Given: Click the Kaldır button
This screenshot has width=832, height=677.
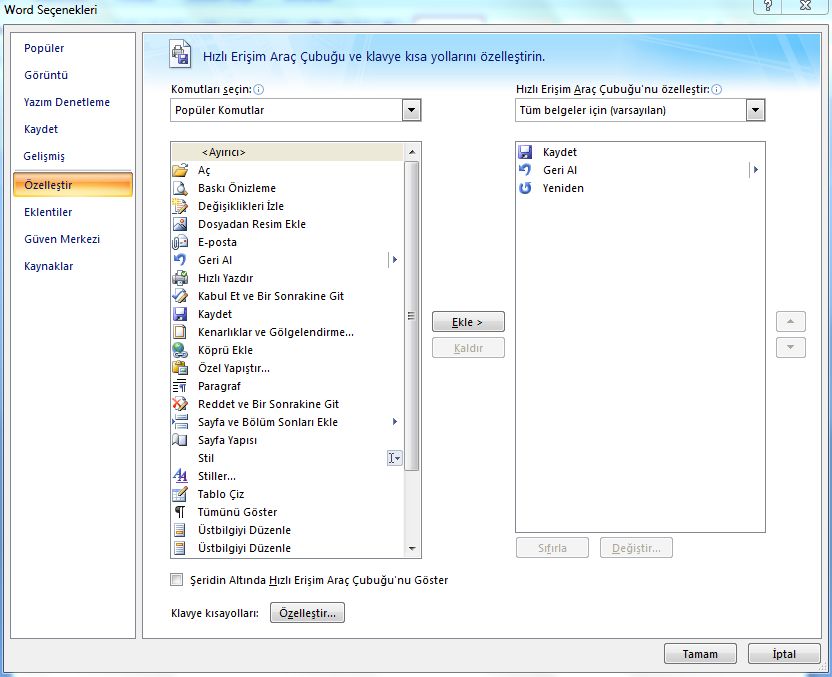Looking at the screenshot, I should 468,348.
